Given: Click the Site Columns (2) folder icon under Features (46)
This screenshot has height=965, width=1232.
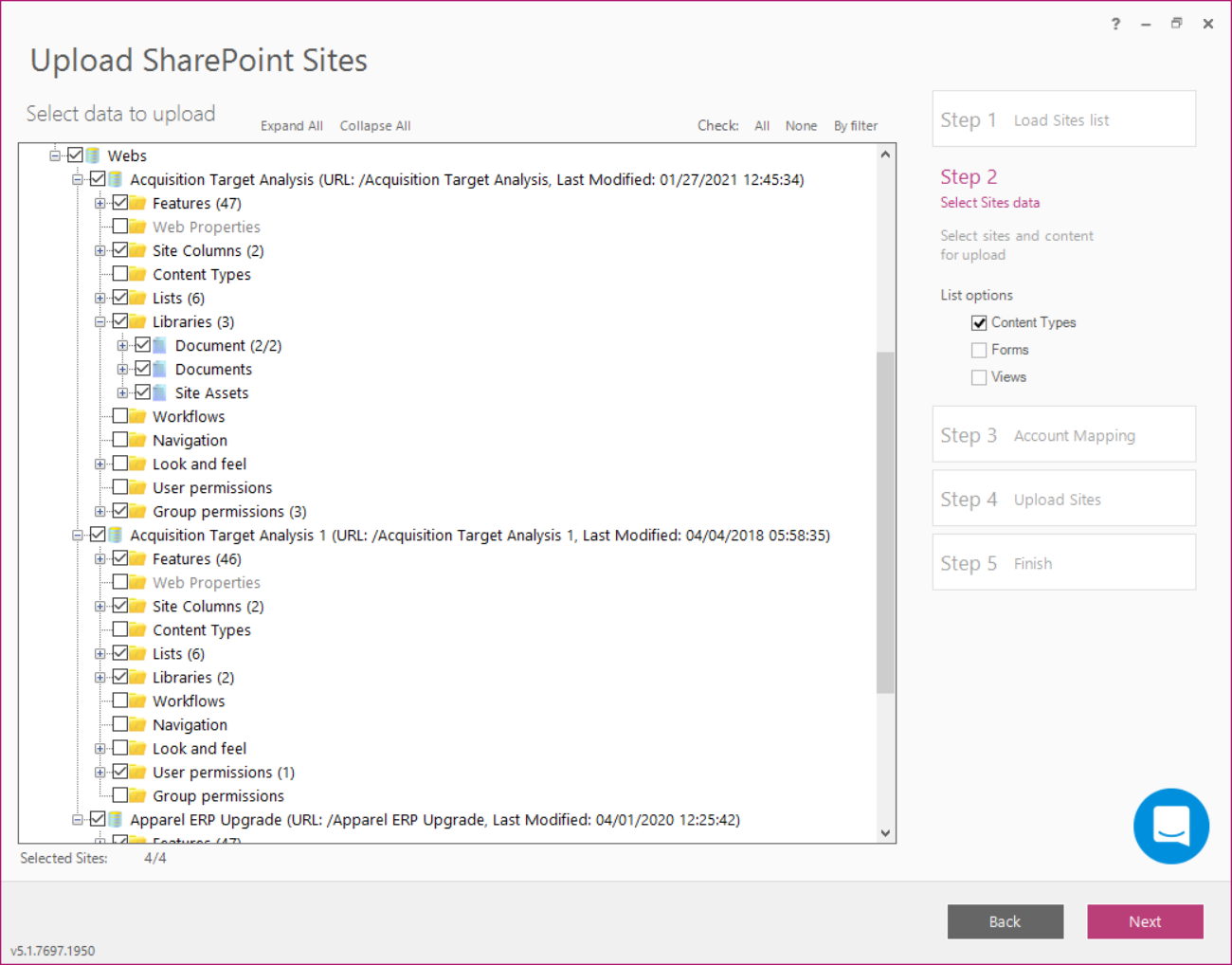Looking at the screenshot, I should point(138,606).
